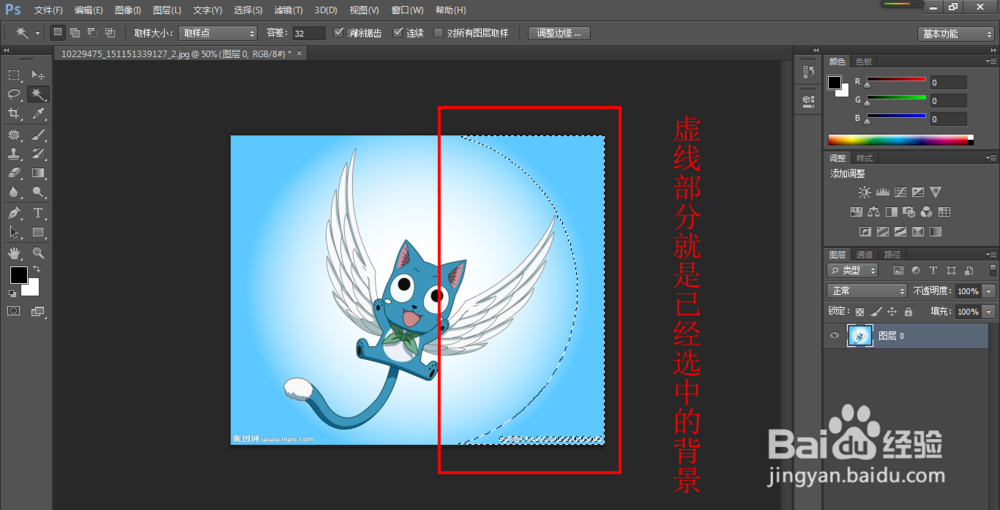Switch to the 色板 swatches tab

[864, 61]
